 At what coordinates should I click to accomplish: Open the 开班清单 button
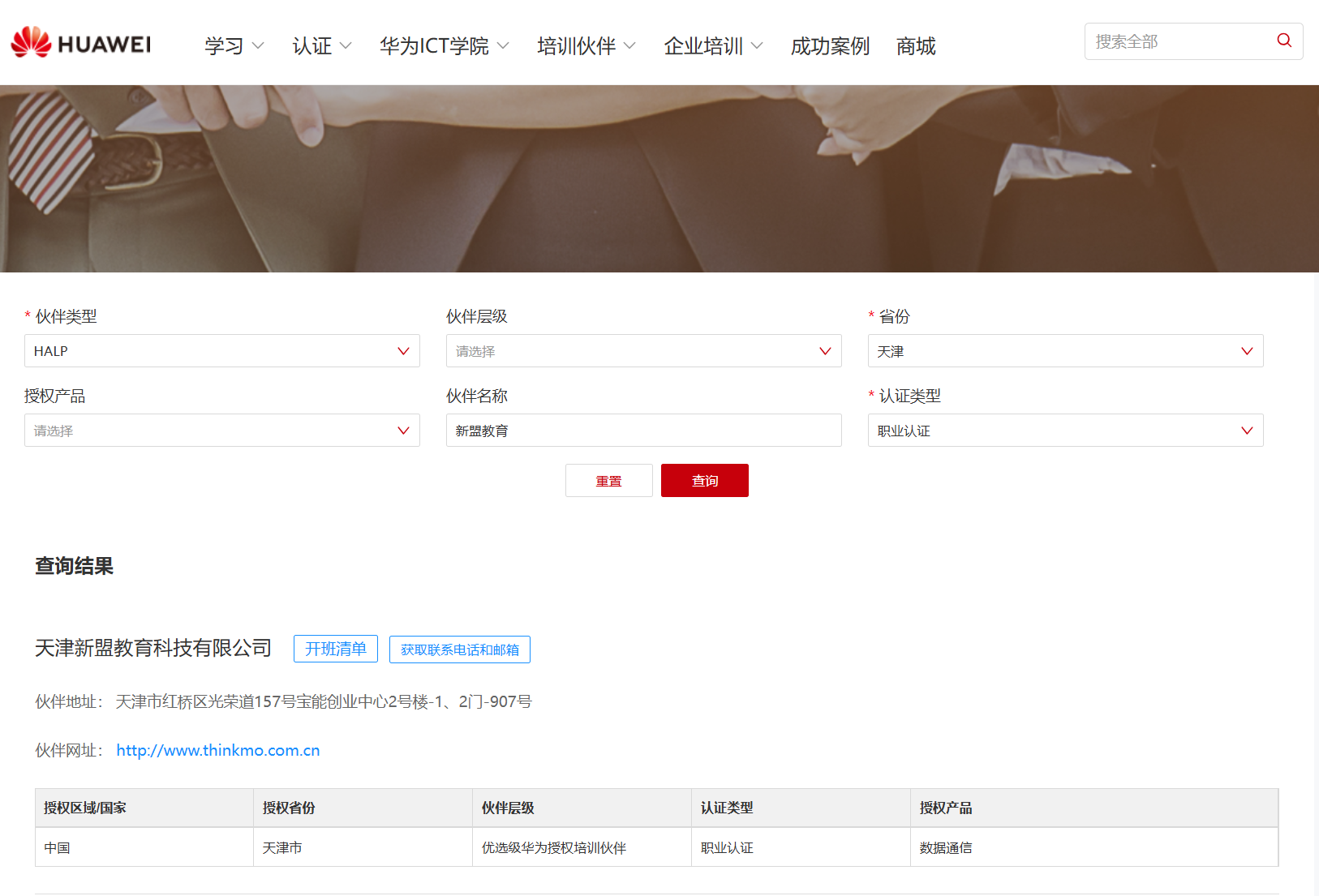pos(336,649)
